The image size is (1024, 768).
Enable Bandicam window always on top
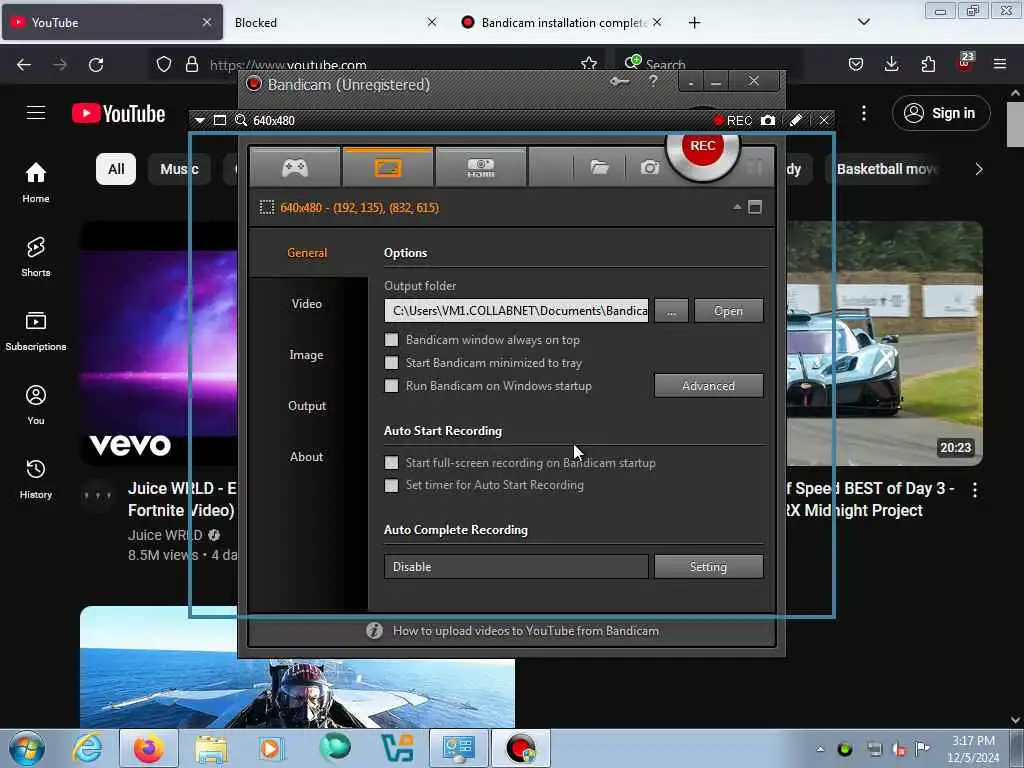(x=391, y=340)
